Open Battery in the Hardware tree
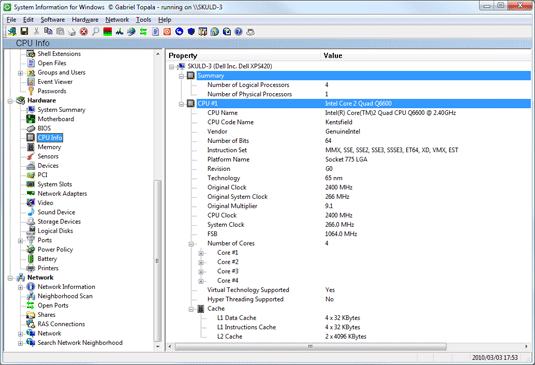 coord(47,259)
